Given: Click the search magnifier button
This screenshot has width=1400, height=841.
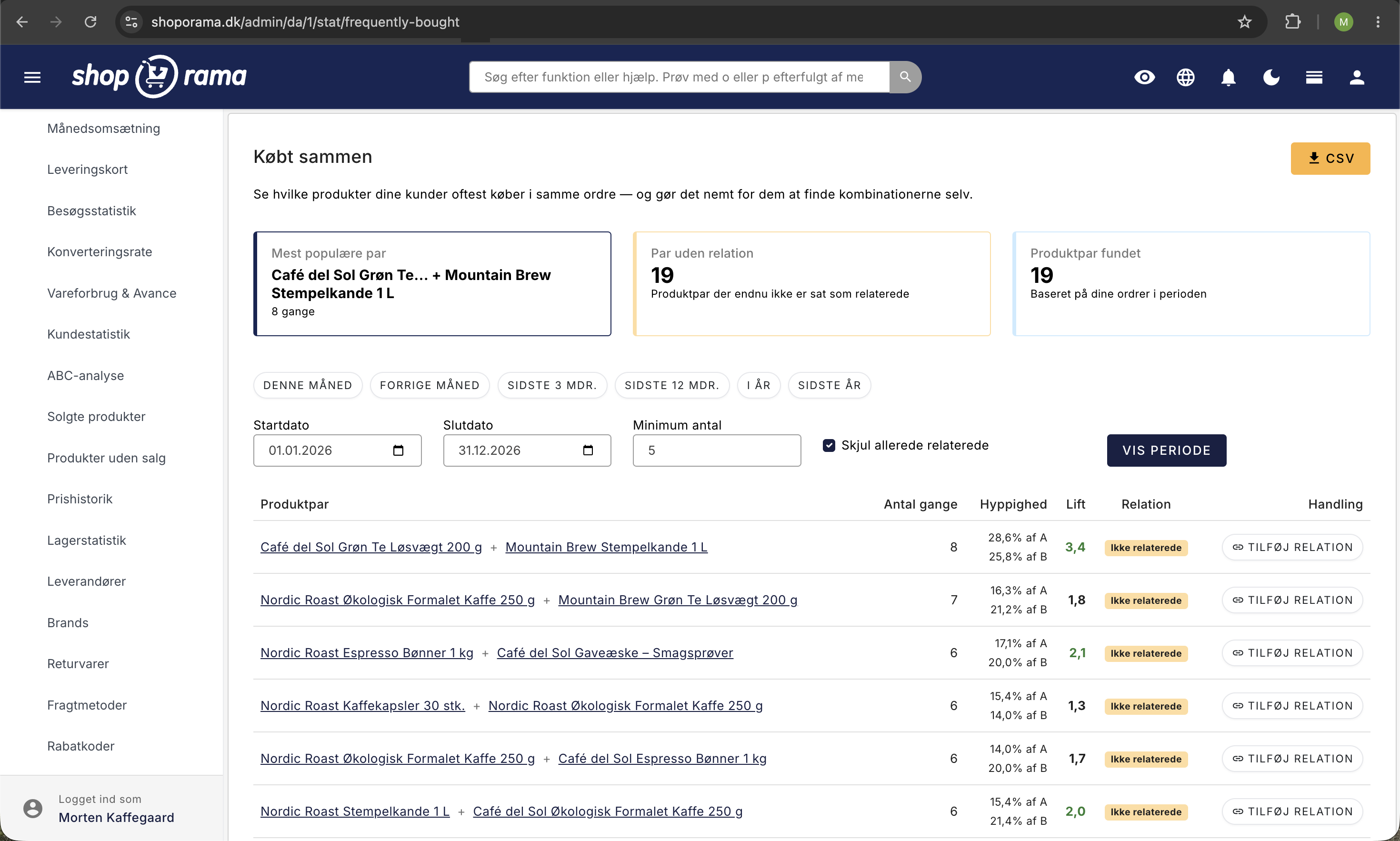Looking at the screenshot, I should pos(905,77).
